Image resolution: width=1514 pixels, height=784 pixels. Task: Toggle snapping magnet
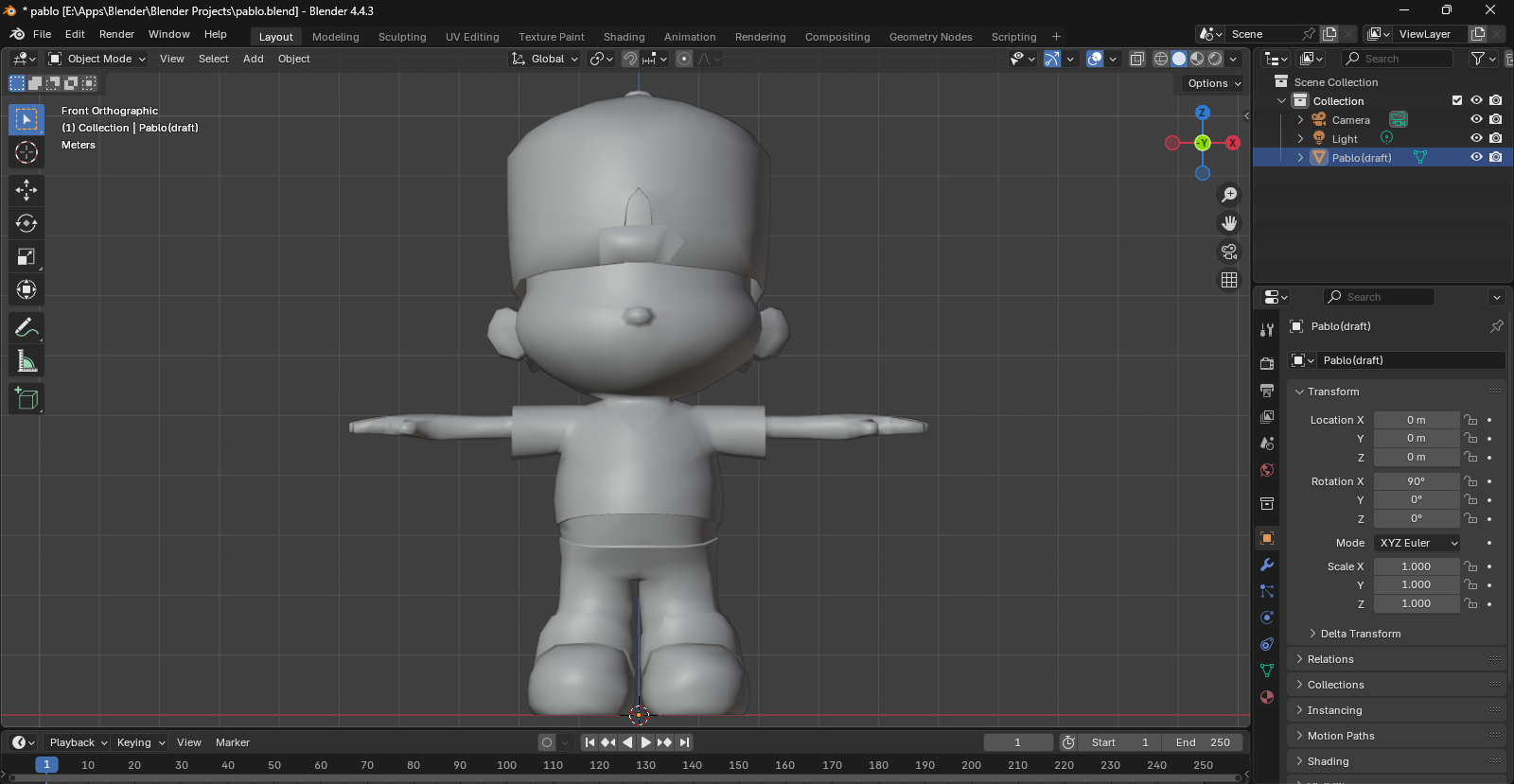(x=630, y=59)
